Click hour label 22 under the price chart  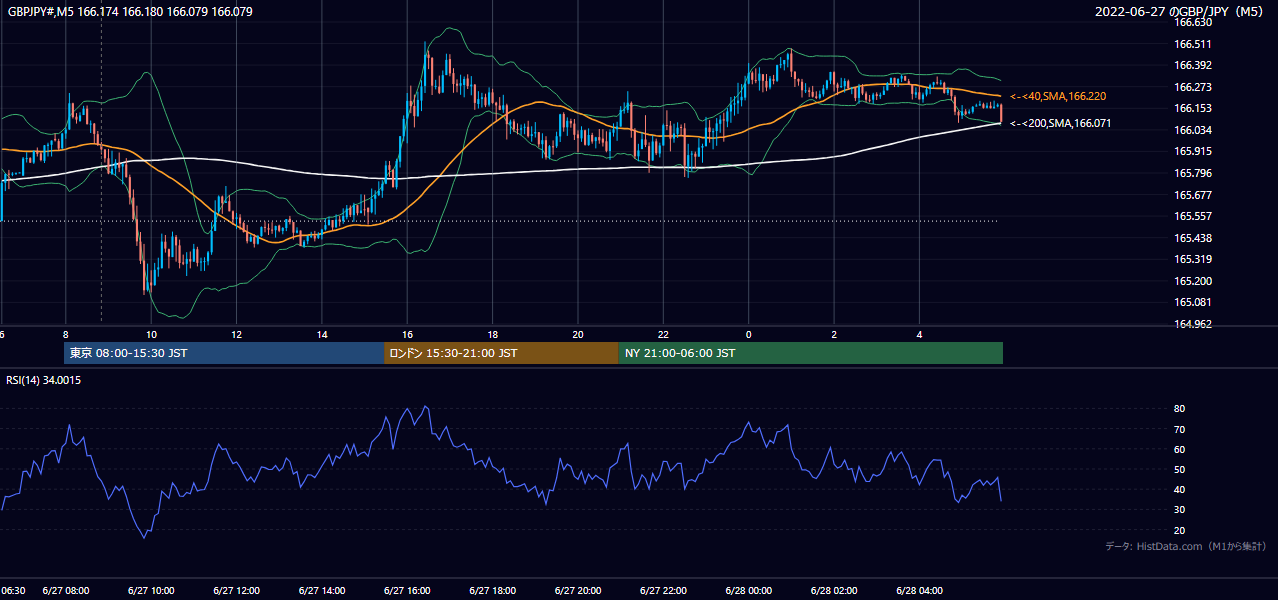(664, 334)
